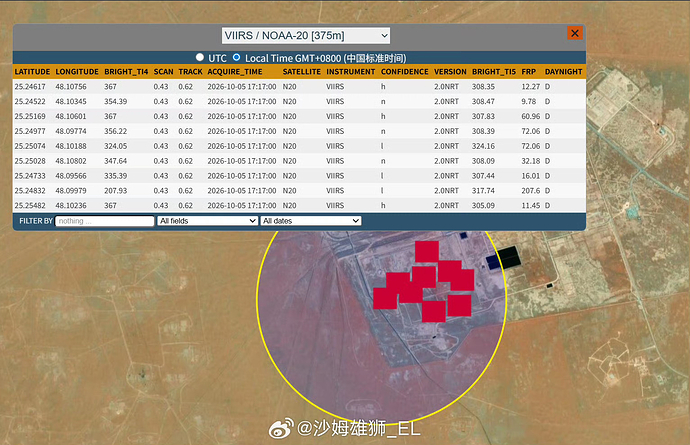Close the fire data popup panel
The height and width of the screenshot is (445, 690).
(575, 33)
